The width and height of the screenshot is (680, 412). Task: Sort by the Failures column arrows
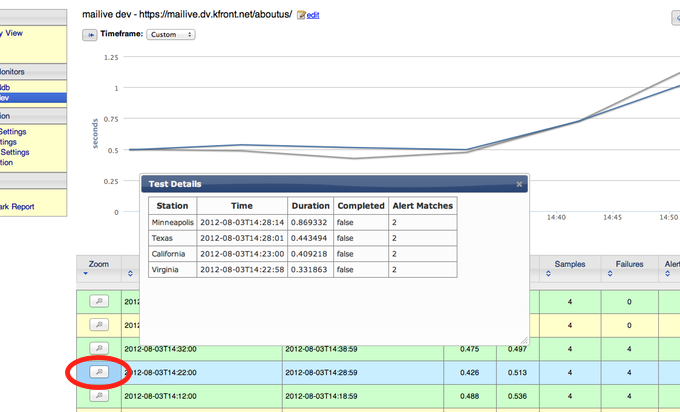(609, 274)
